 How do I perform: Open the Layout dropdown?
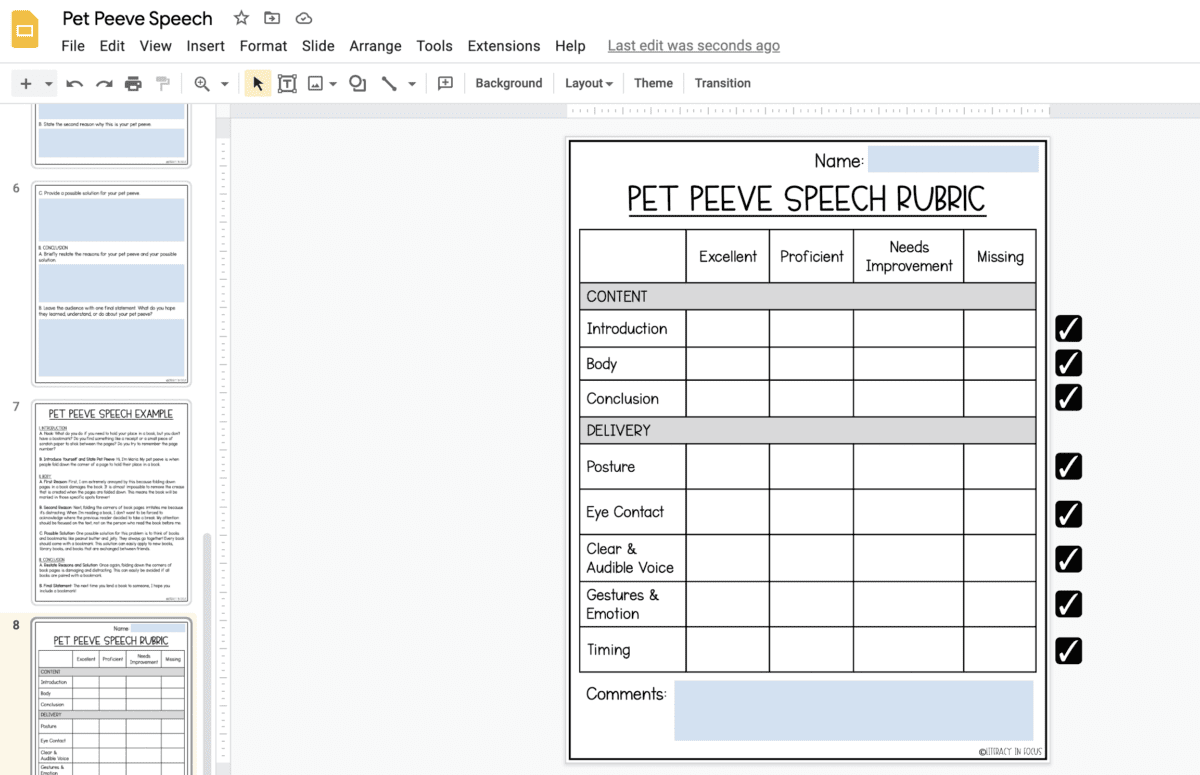click(588, 83)
